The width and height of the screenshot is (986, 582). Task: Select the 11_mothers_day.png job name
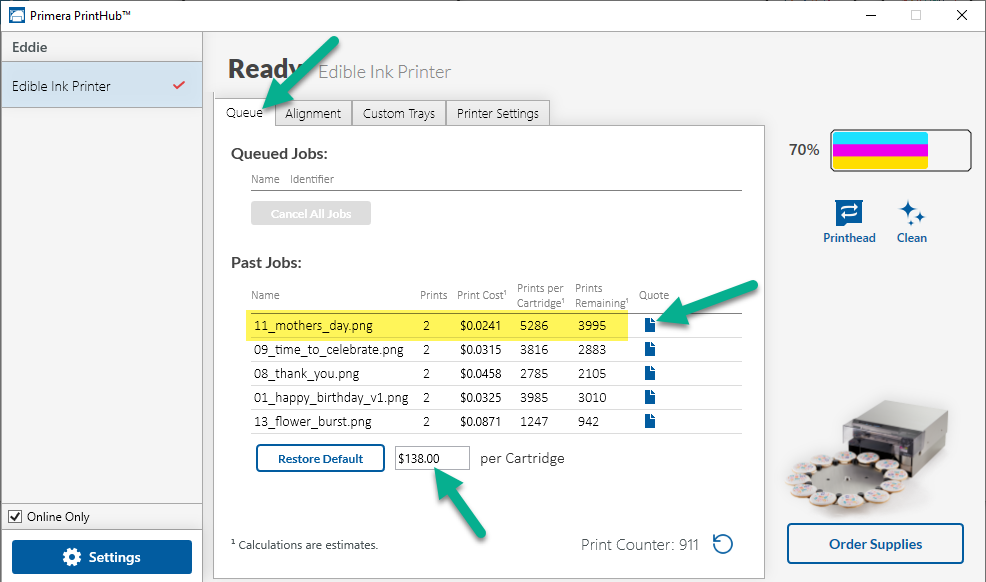pos(313,326)
